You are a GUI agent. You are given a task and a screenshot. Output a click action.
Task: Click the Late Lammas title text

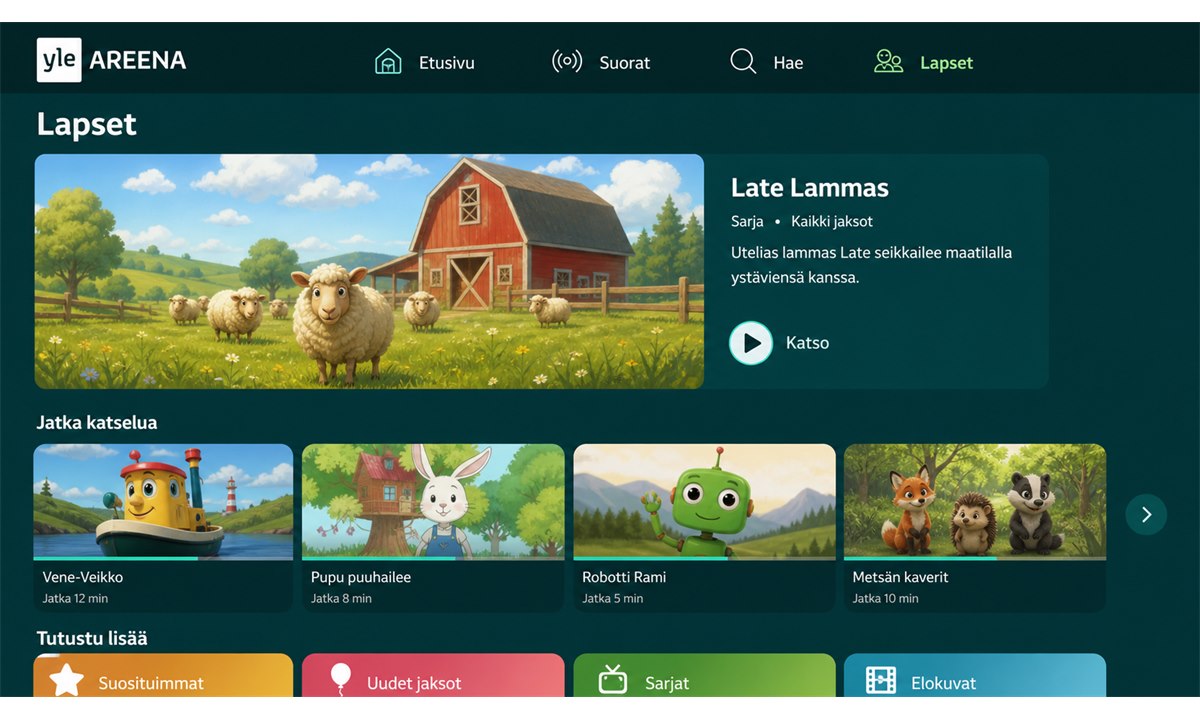(810, 188)
